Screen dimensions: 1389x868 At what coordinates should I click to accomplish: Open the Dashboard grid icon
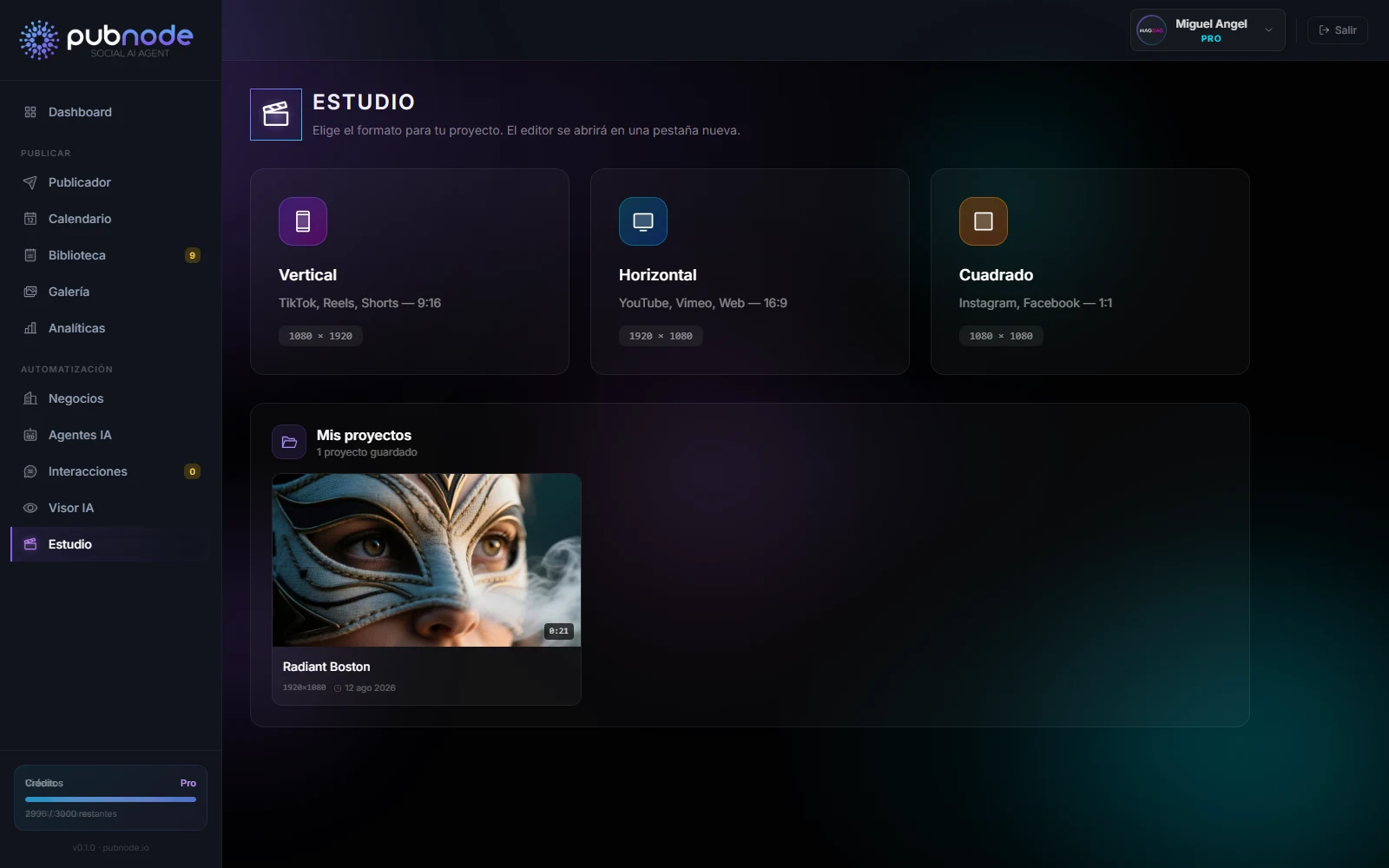pos(30,112)
